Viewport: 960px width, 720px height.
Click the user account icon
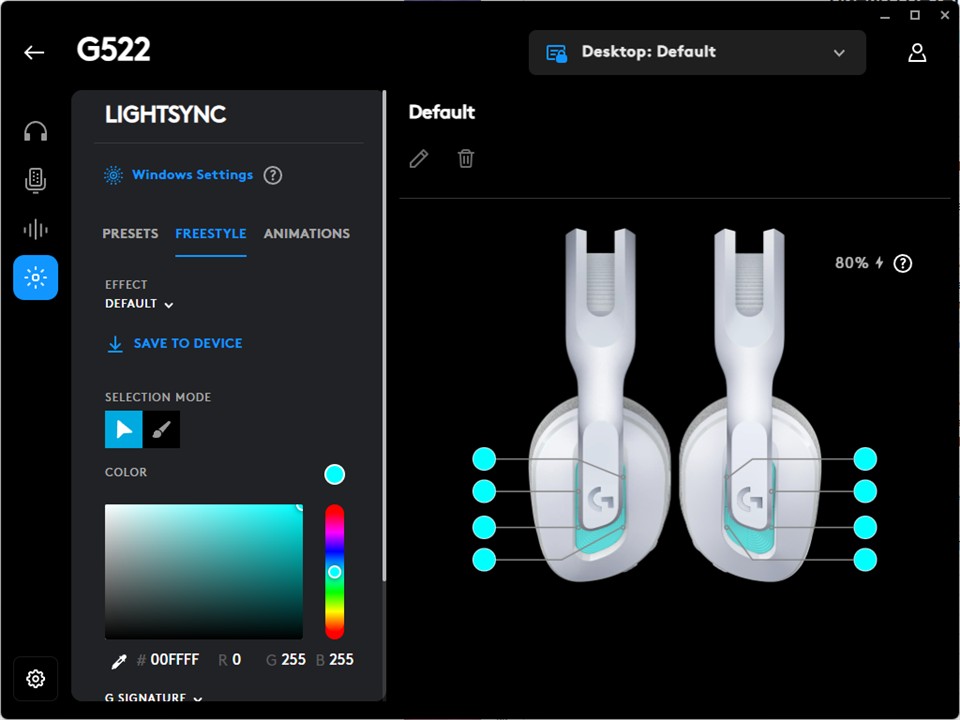[x=917, y=53]
